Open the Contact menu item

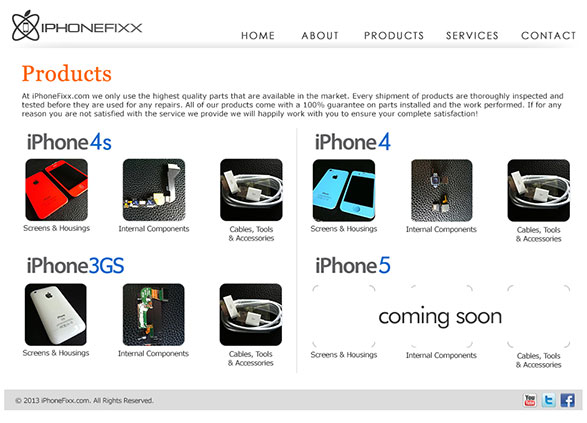coord(548,36)
